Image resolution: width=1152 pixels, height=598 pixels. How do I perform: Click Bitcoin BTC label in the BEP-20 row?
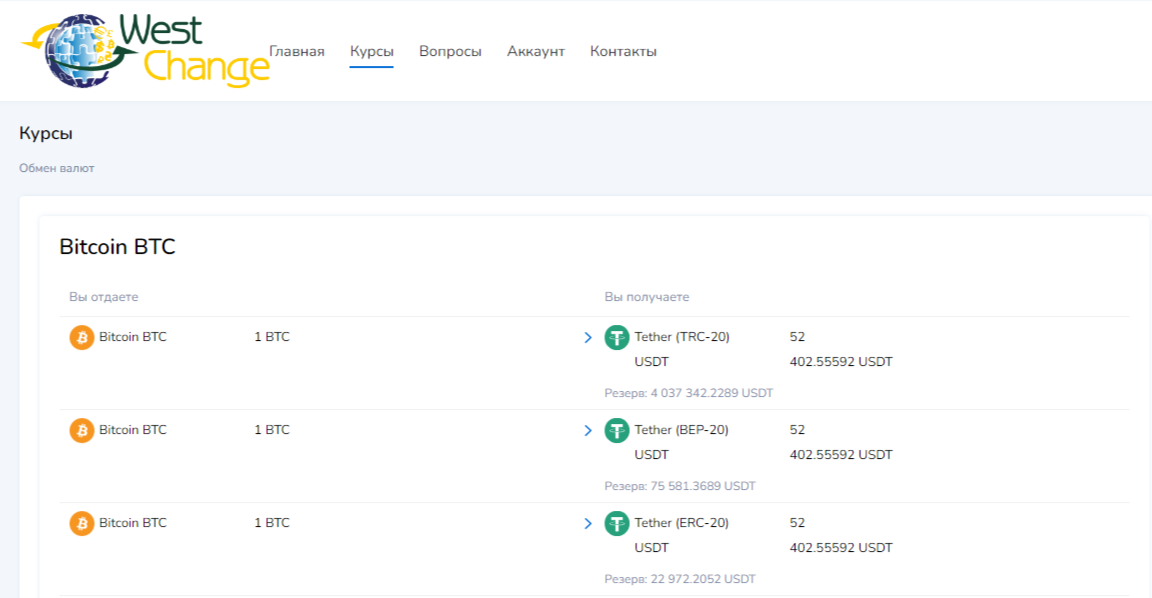(133, 430)
